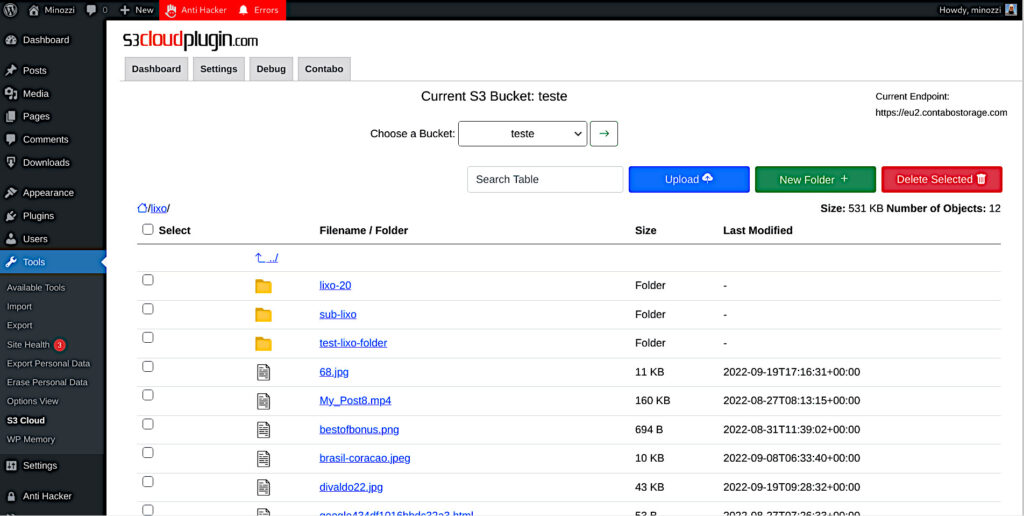This screenshot has height=516, width=1024.
Task: Check the box for divaldo22.jpg
Action: click(148, 481)
